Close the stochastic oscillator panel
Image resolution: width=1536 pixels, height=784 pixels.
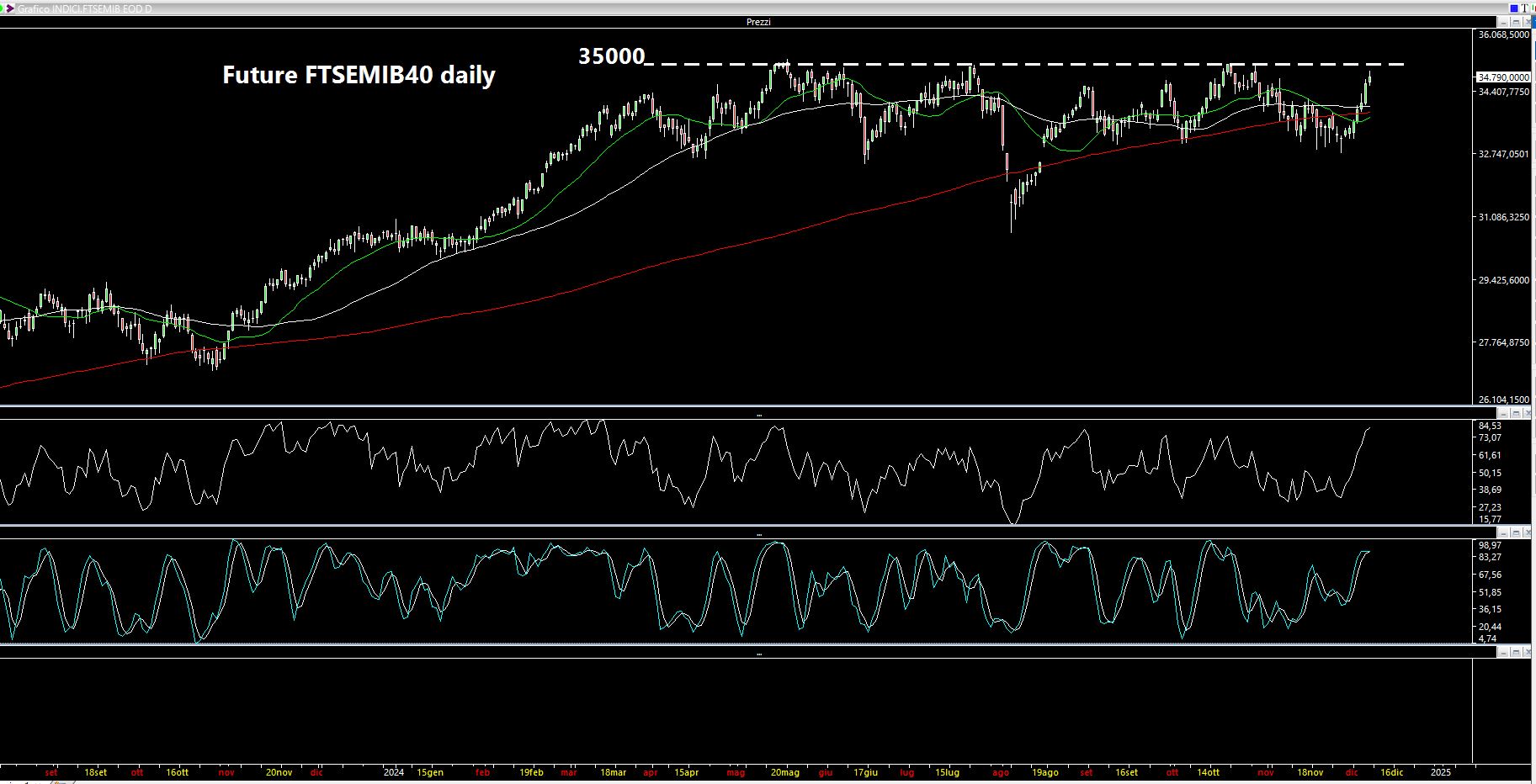pyautogui.click(x=1527, y=532)
